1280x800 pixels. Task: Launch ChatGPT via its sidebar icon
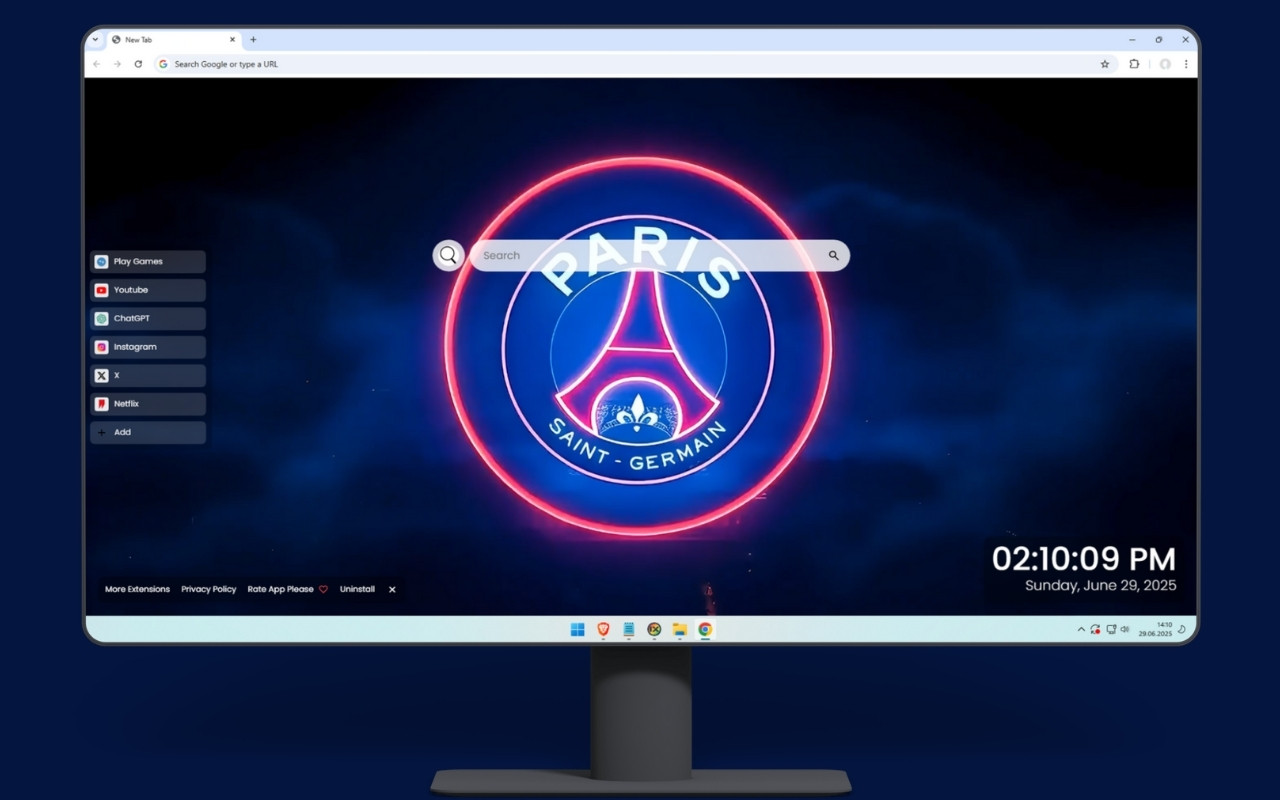tap(131, 318)
